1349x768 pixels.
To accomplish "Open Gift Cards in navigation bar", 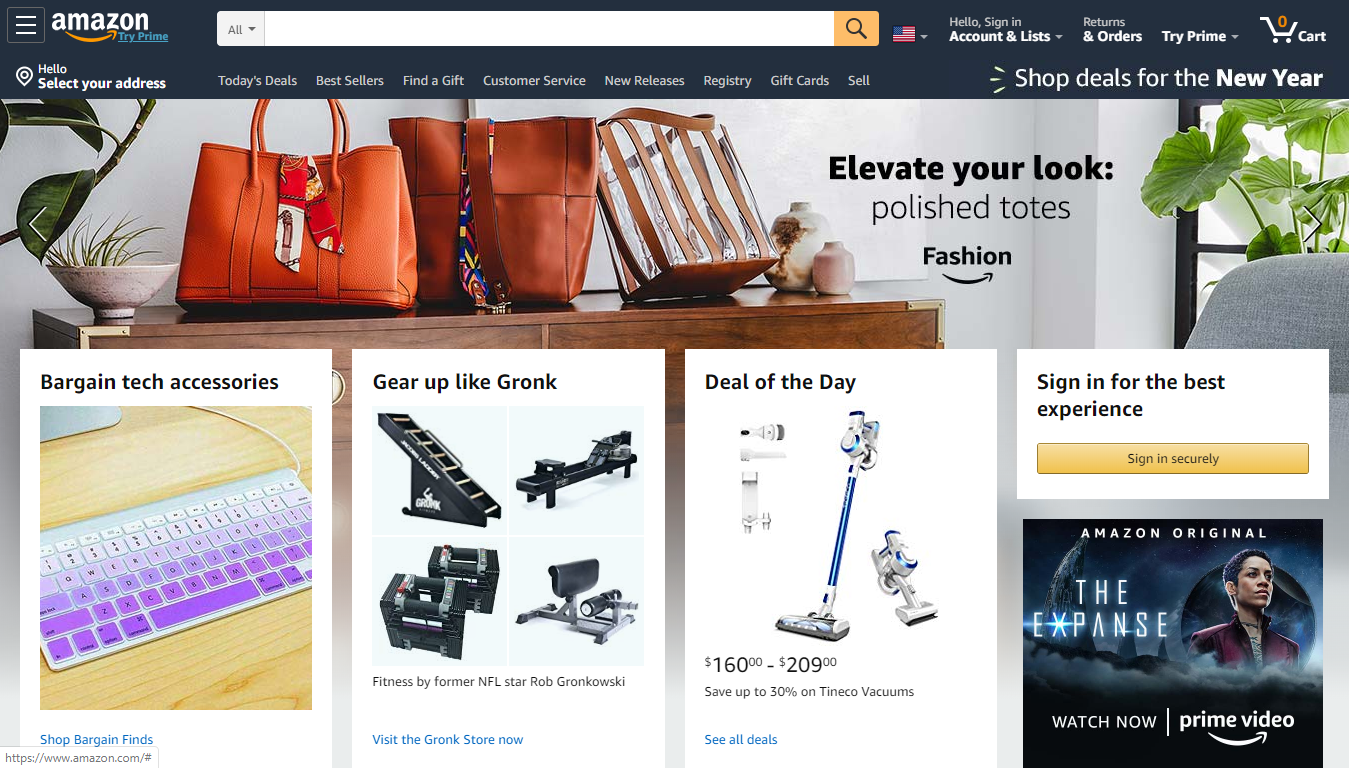I will point(799,81).
